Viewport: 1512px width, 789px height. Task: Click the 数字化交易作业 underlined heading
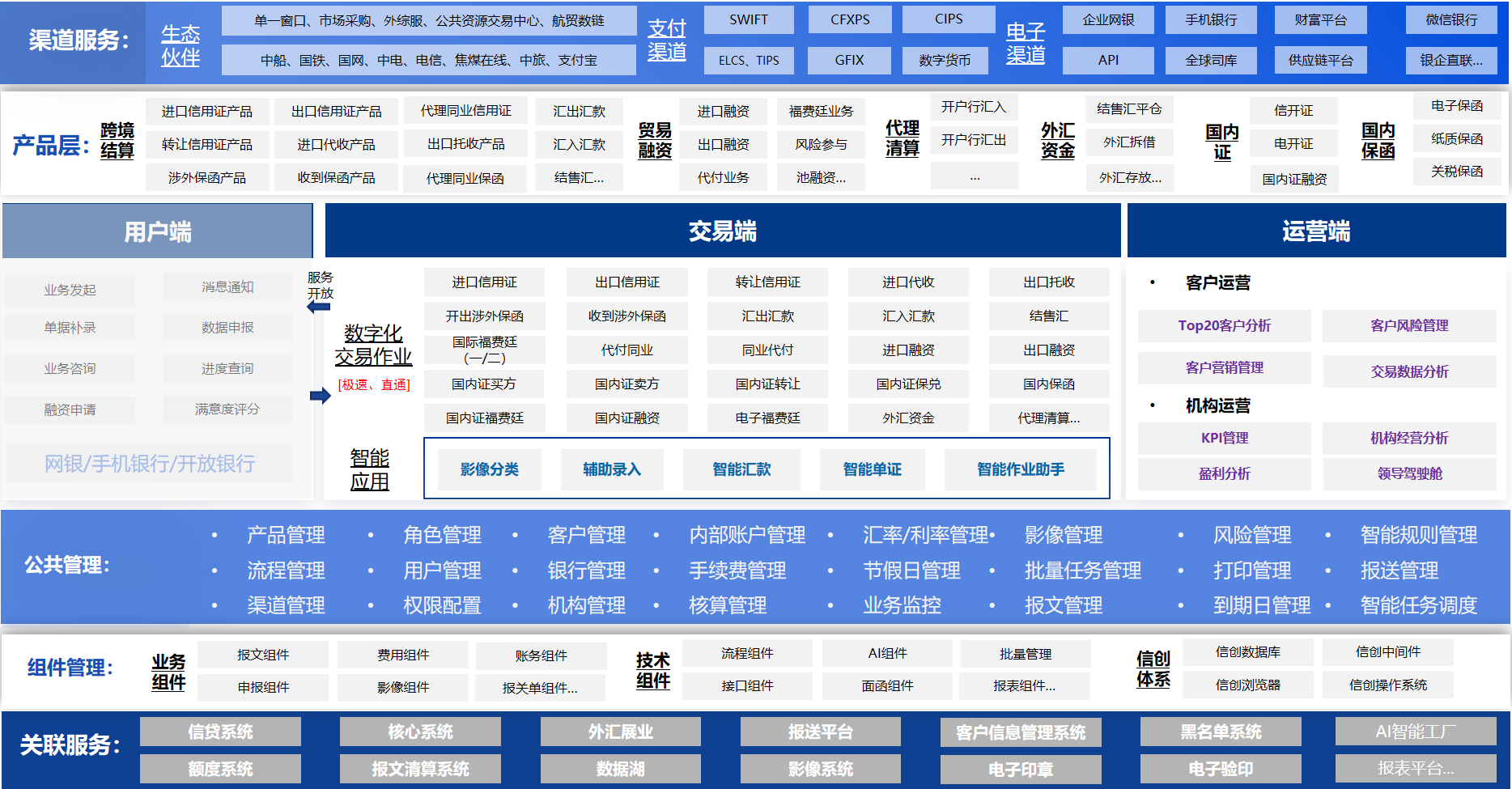(373, 345)
